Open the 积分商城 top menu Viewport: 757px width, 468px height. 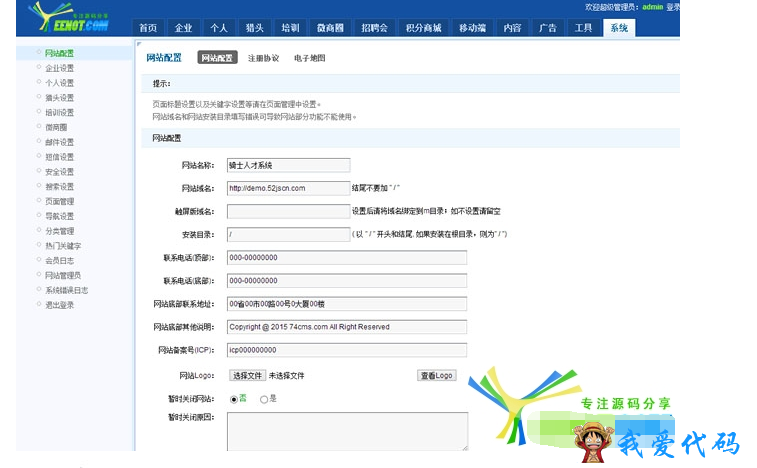pos(423,28)
